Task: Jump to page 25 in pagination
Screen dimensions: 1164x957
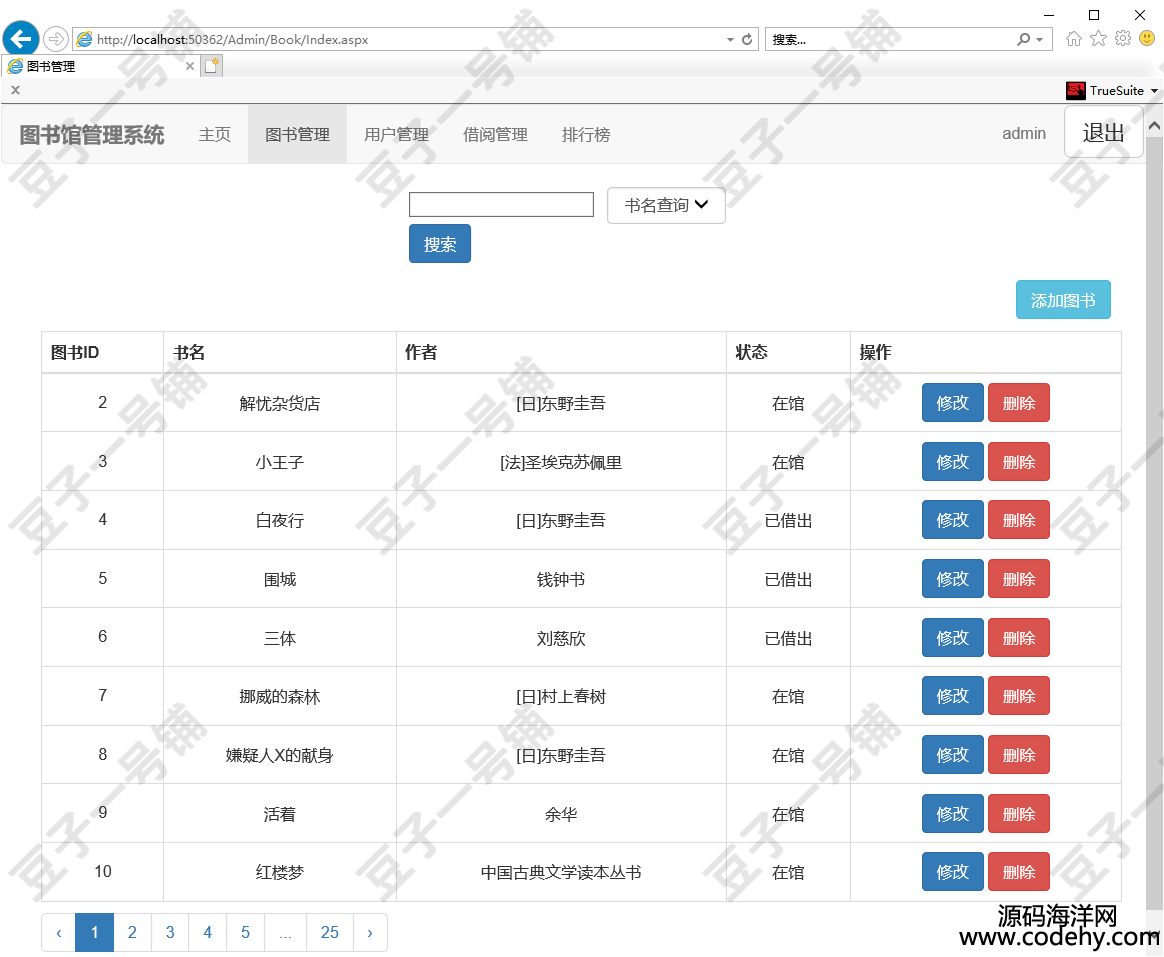Action: point(329,932)
